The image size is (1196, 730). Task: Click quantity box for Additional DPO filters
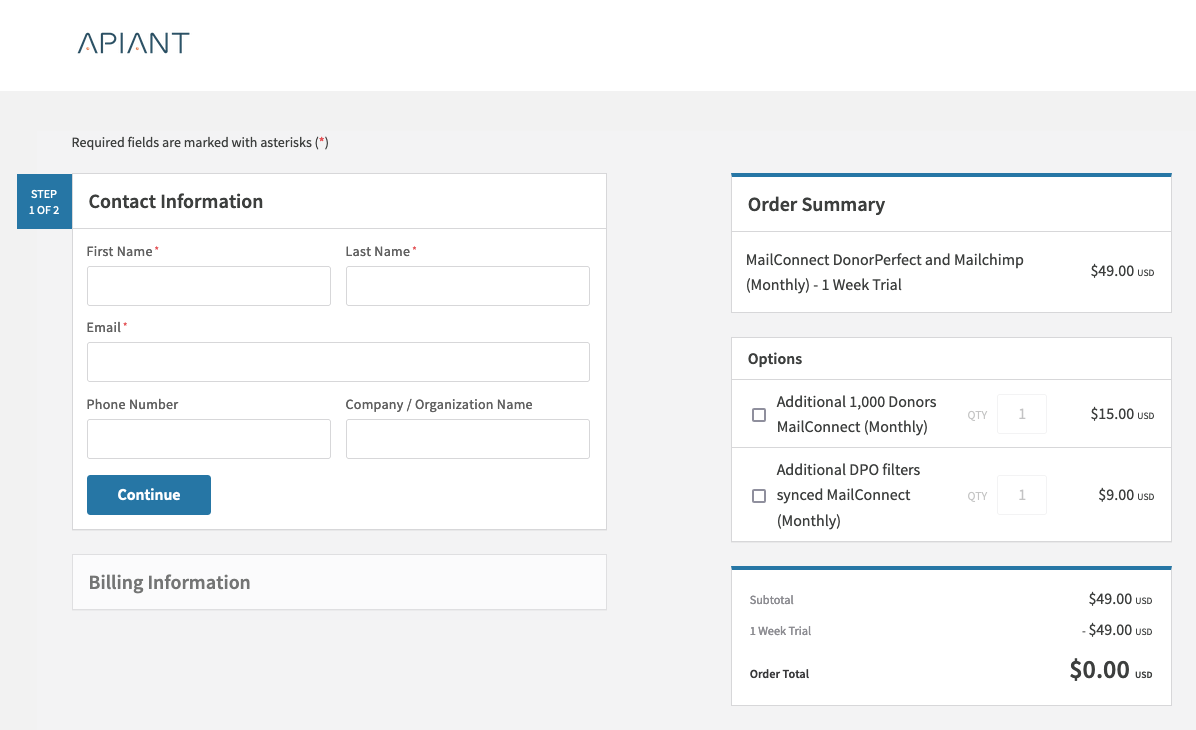point(1021,495)
